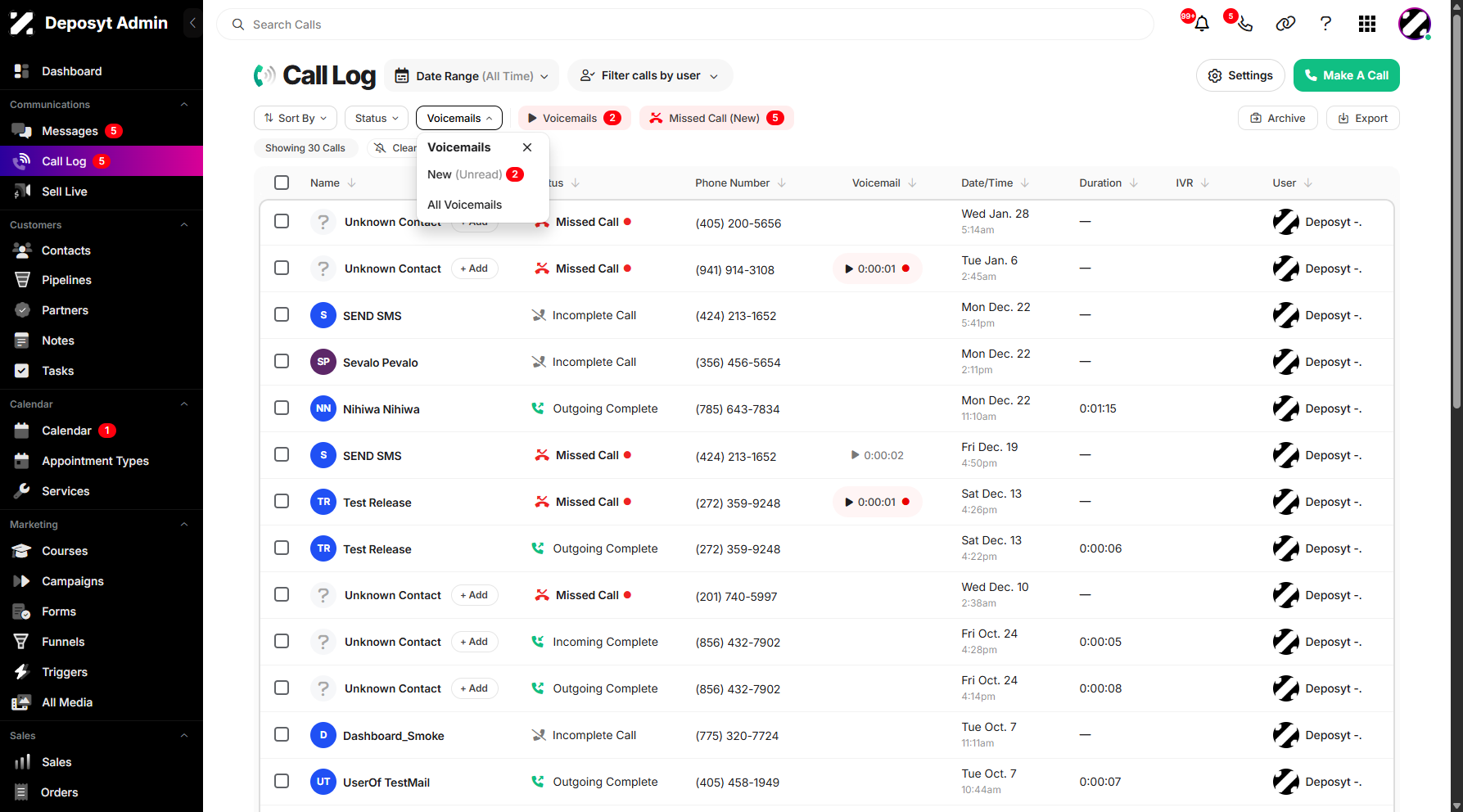The image size is (1463, 812).
Task: Open Filter calls by user dropdown
Action: (650, 75)
